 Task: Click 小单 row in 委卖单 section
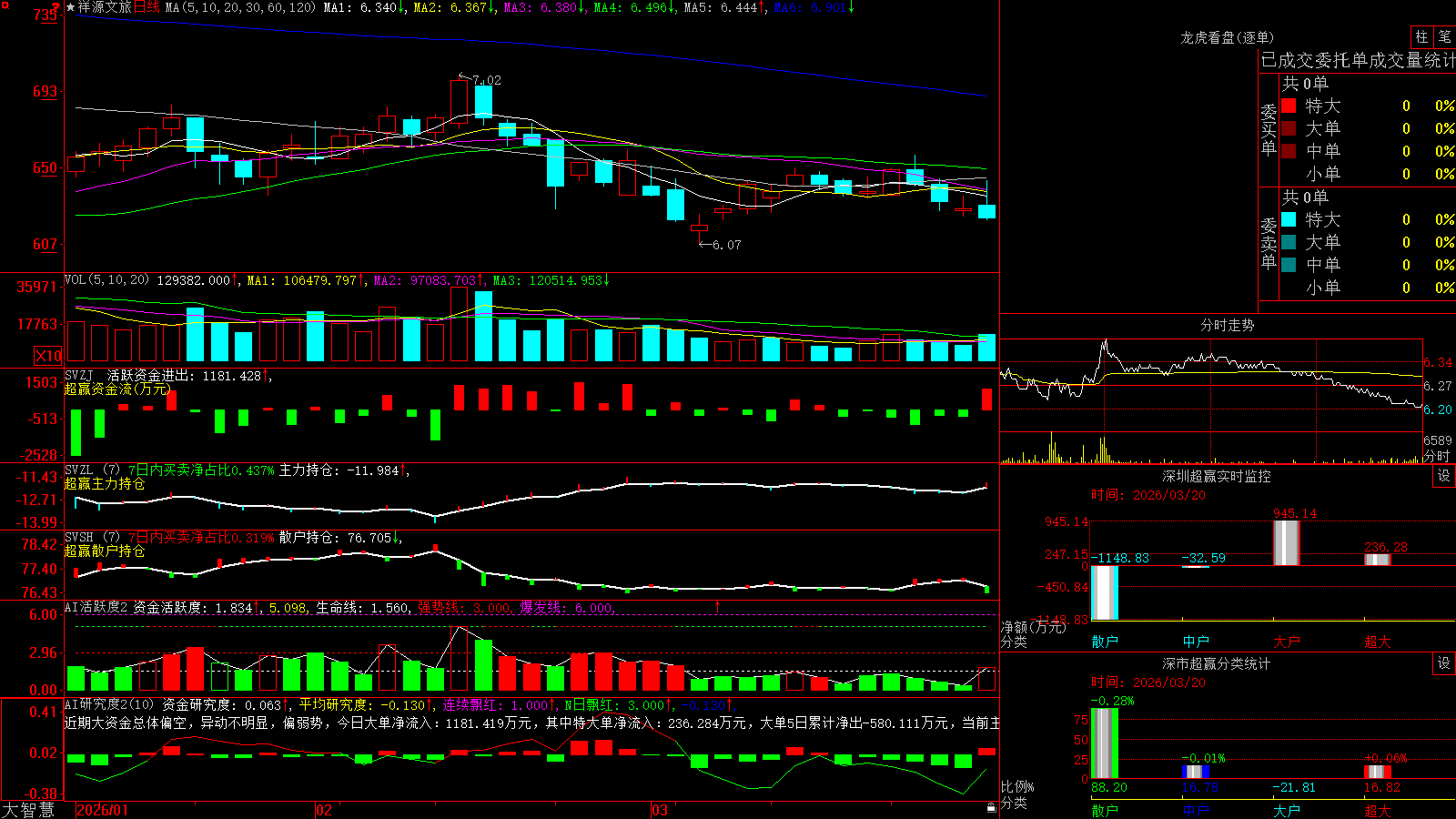pyautogui.click(x=1367, y=288)
